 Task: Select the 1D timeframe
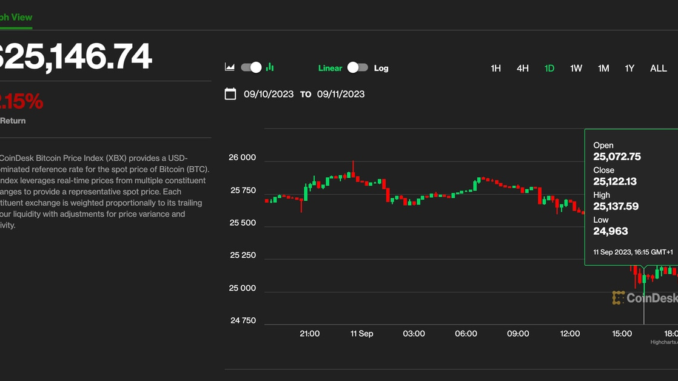pos(549,68)
